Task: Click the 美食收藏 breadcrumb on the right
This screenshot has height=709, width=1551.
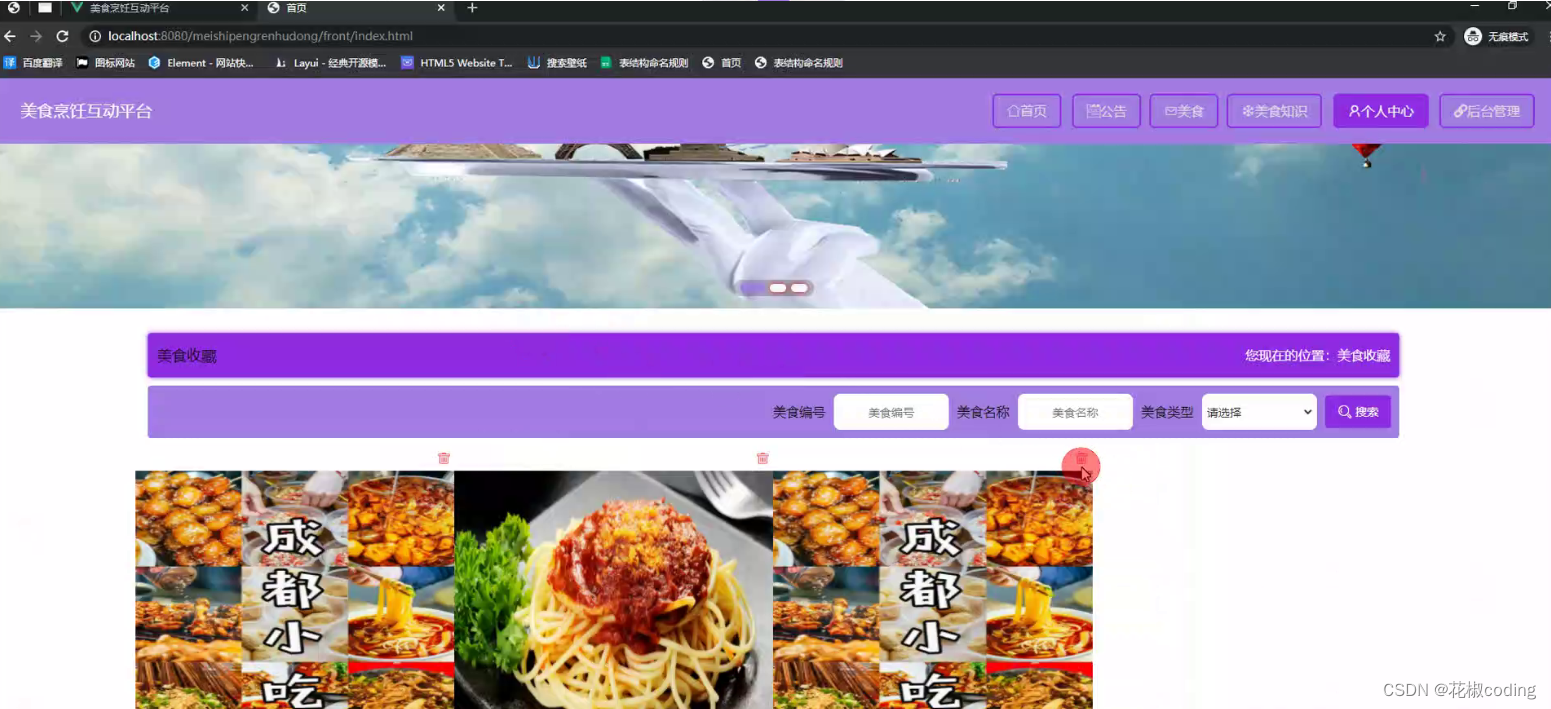Action: (1363, 356)
